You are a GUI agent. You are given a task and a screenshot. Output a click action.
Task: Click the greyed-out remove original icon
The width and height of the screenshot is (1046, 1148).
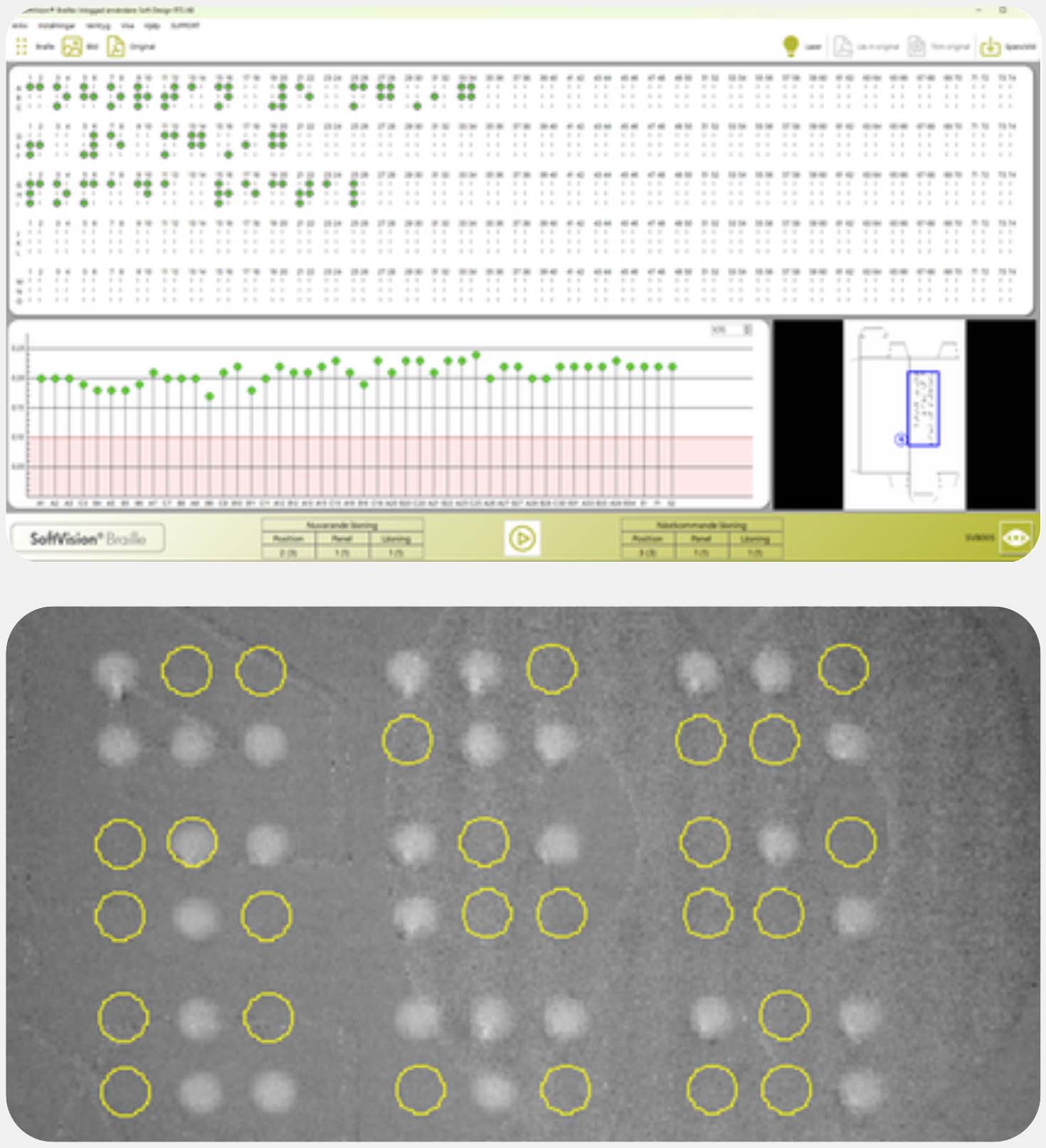(x=916, y=47)
